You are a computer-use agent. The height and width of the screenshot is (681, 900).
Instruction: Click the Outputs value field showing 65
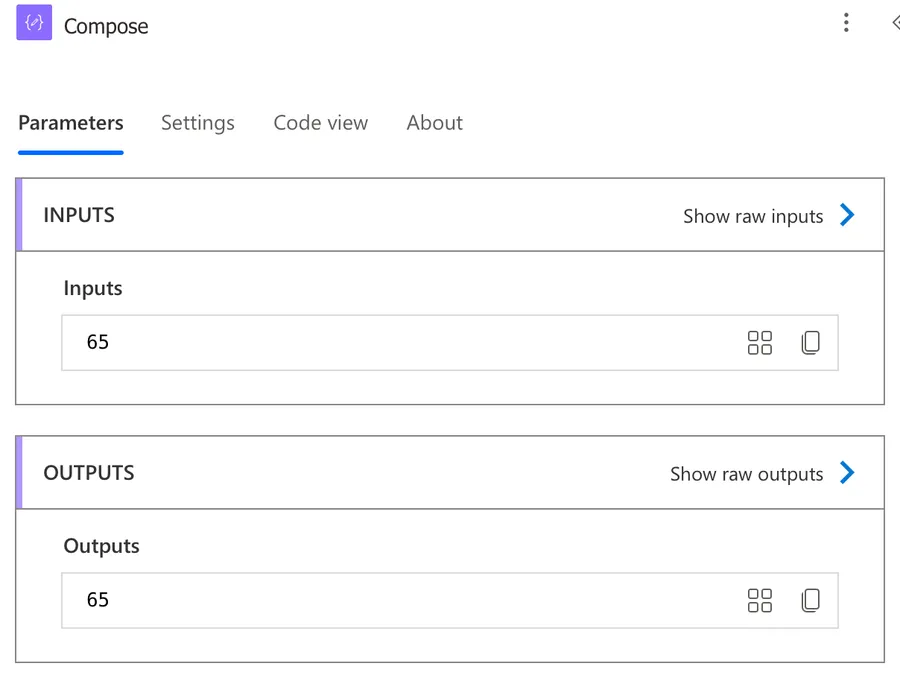pos(400,600)
